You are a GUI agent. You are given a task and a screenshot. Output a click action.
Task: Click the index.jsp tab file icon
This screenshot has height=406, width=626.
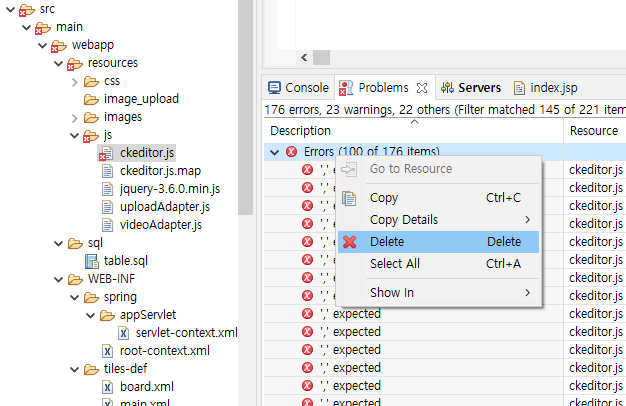pos(519,88)
